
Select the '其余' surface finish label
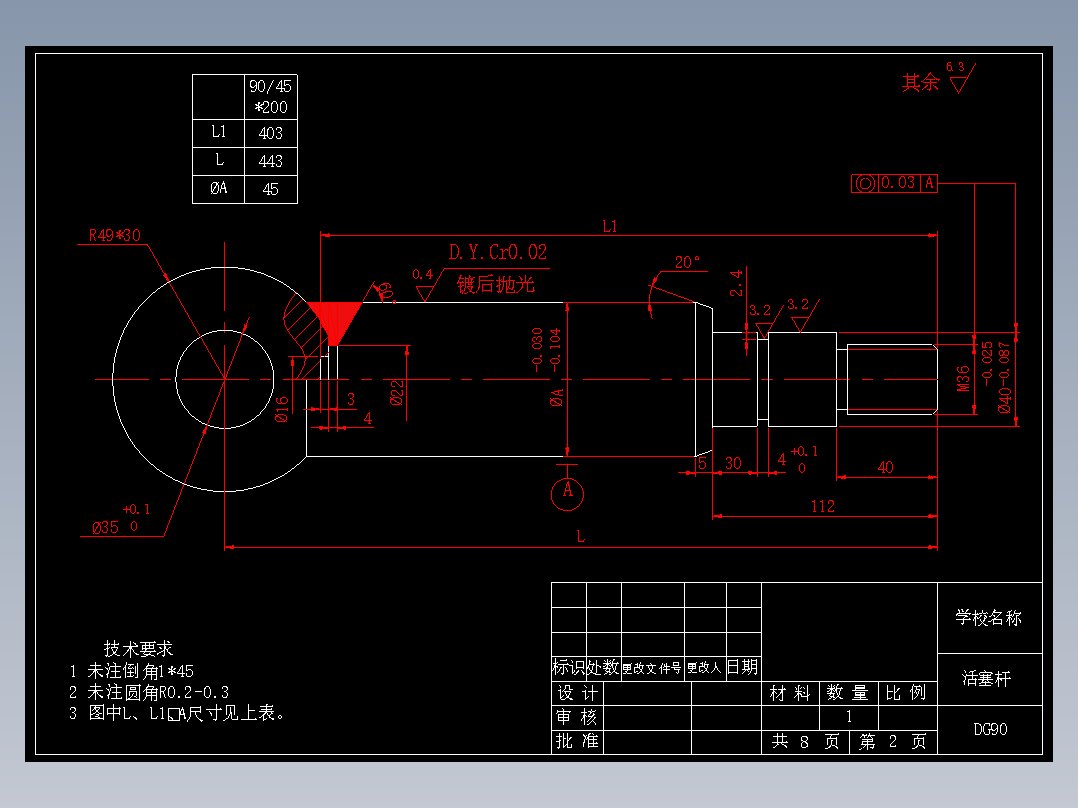[921, 83]
